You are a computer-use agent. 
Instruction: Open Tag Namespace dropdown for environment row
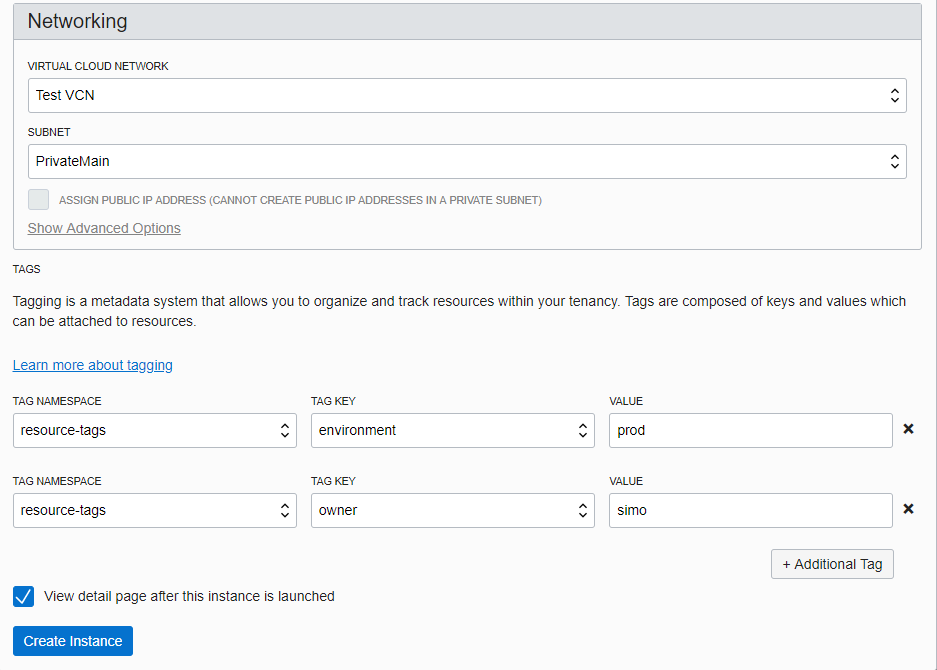click(x=155, y=430)
